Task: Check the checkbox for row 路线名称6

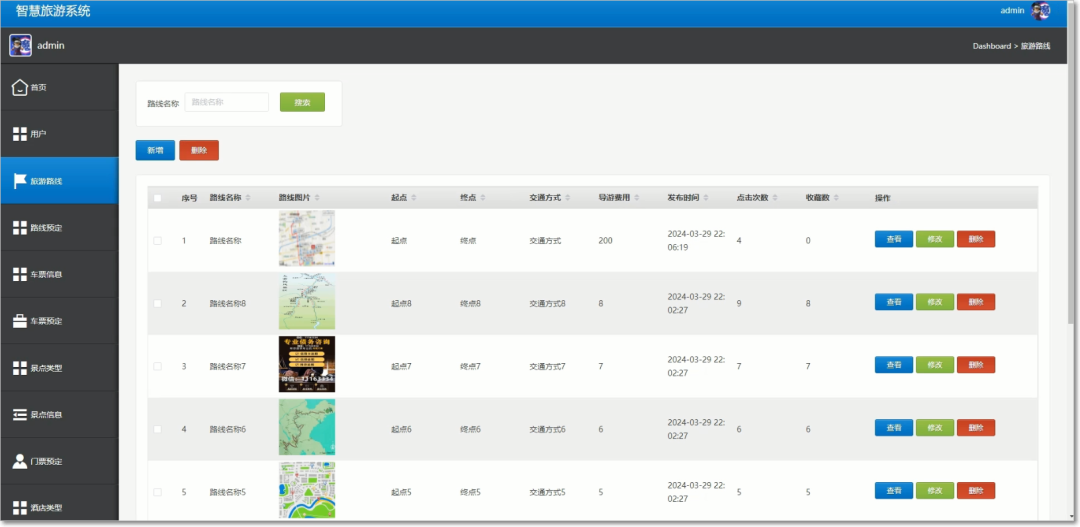Action: pos(158,429)
